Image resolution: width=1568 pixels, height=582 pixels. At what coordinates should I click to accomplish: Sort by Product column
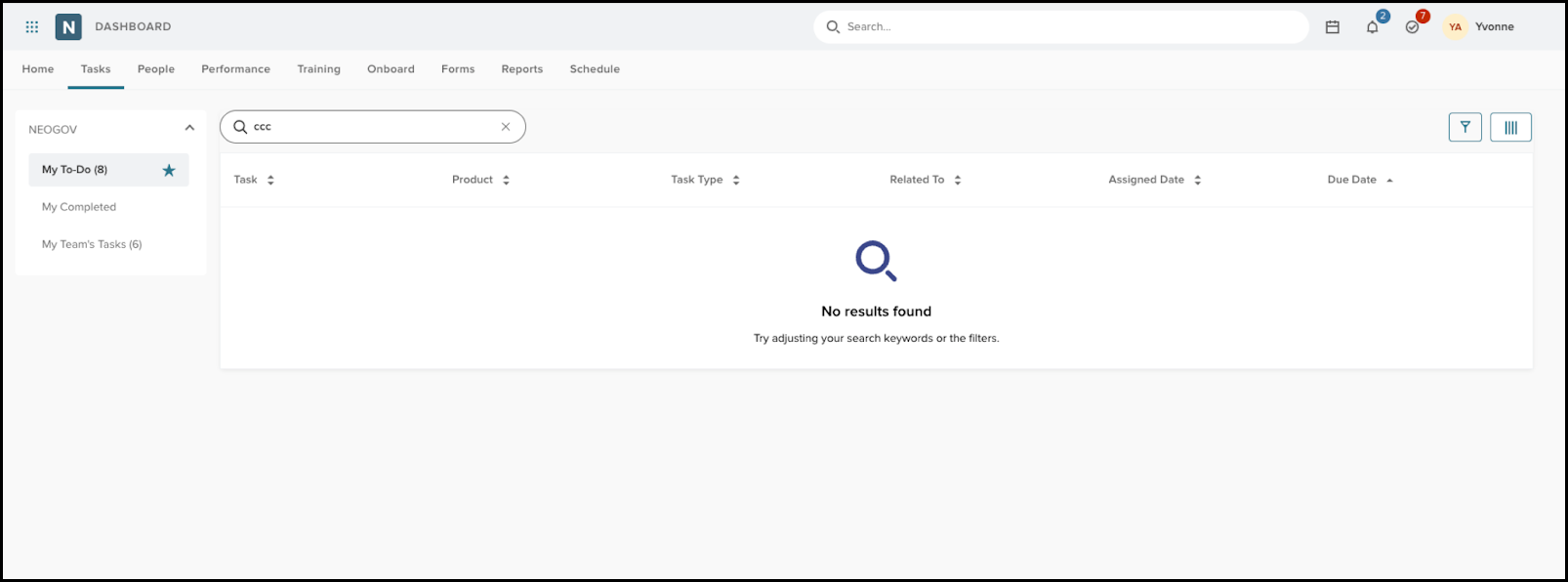tap(480, 180)
